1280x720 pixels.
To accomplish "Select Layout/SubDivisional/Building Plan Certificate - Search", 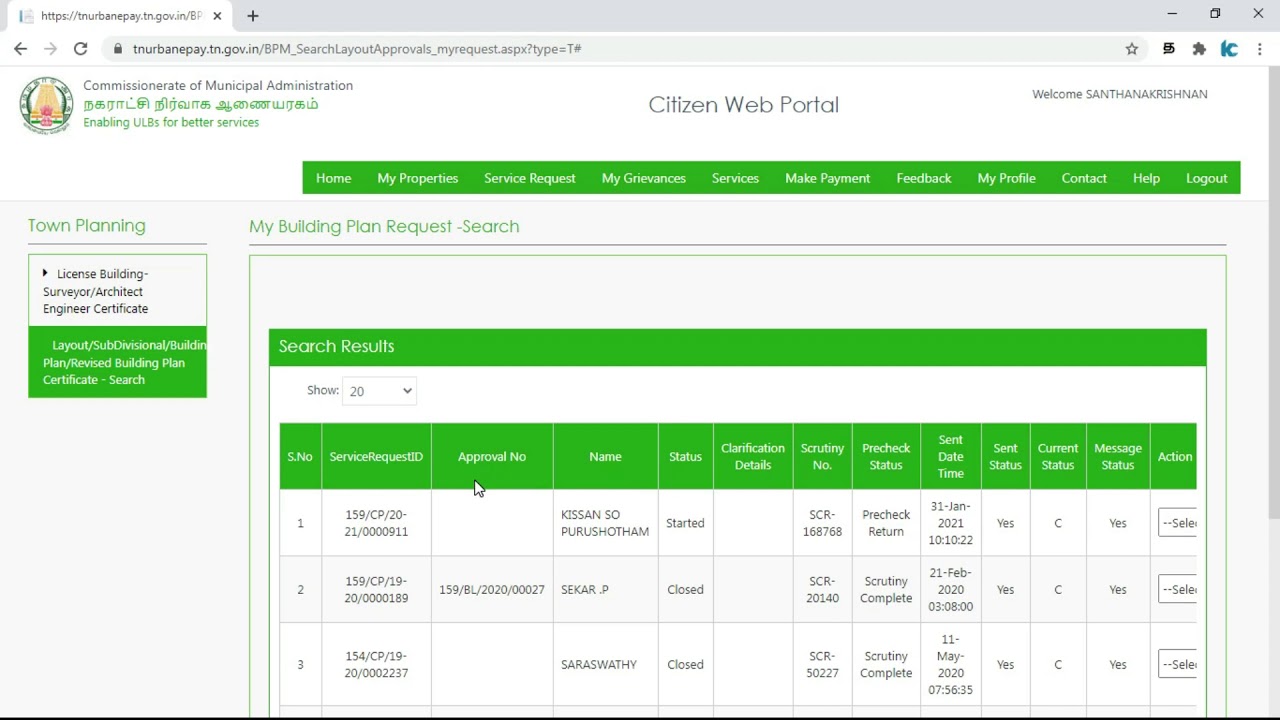I will (117, 362).
